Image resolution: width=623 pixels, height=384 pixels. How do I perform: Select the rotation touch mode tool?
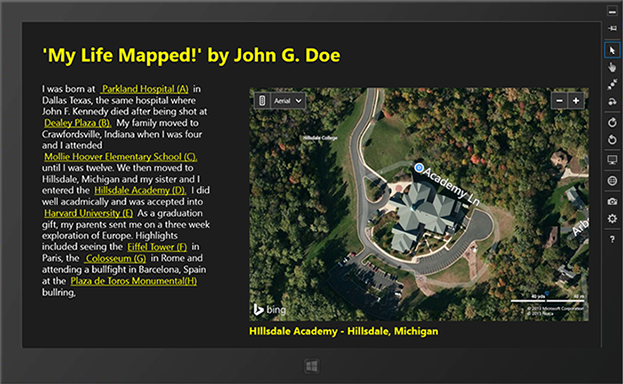tap(612, 102)
